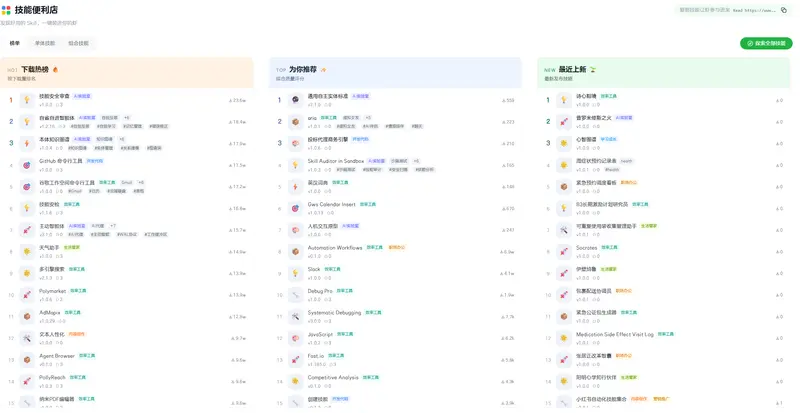Click the Medication Side Effect Visit Log icon

(564, 338)
